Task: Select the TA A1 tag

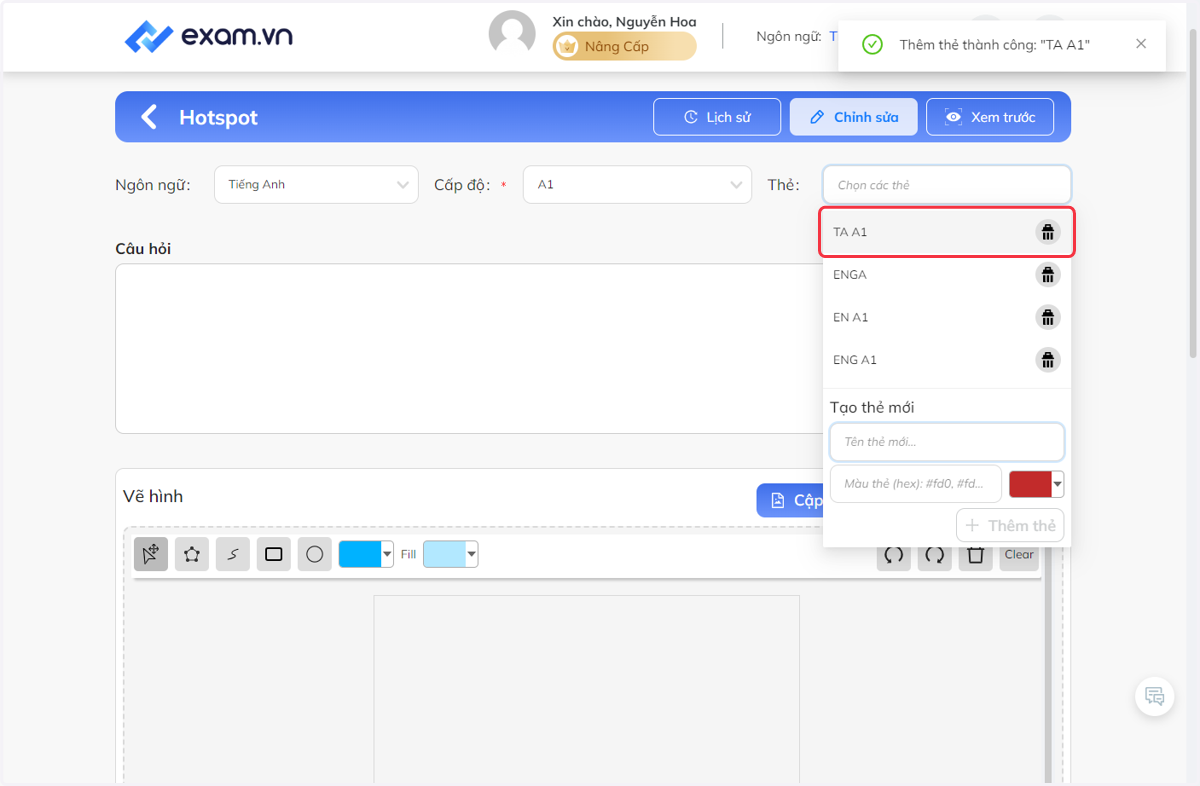Action: click(947, 232)
